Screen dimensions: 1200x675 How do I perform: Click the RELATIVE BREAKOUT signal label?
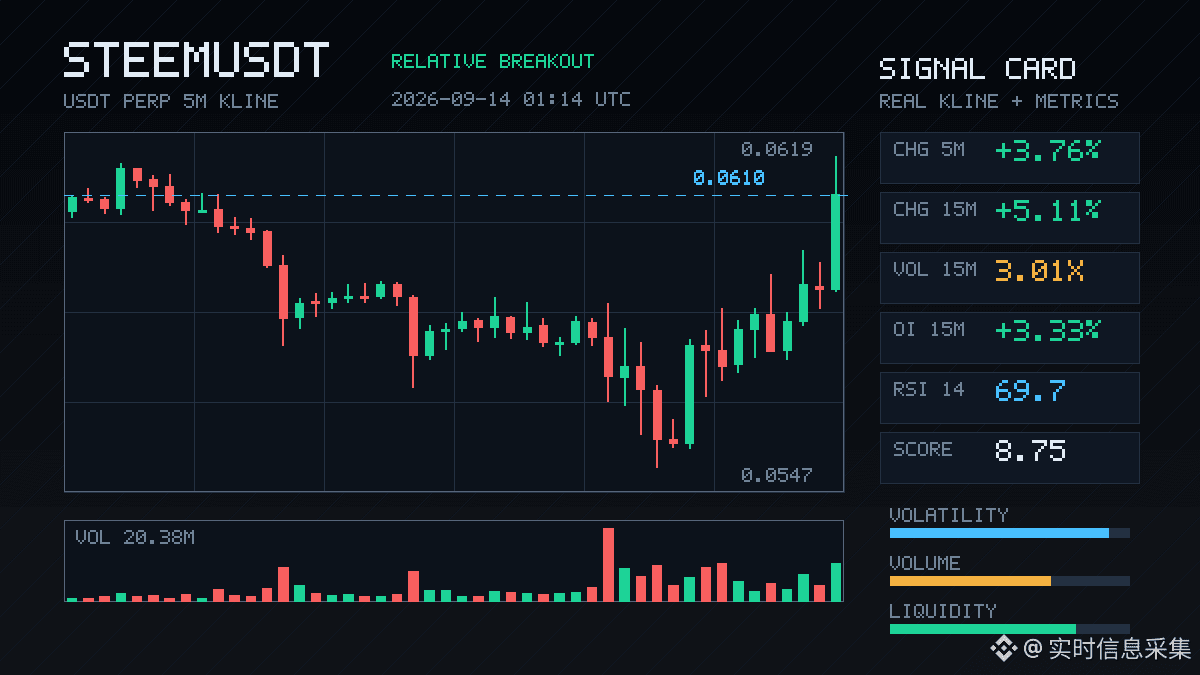(492, 61)
